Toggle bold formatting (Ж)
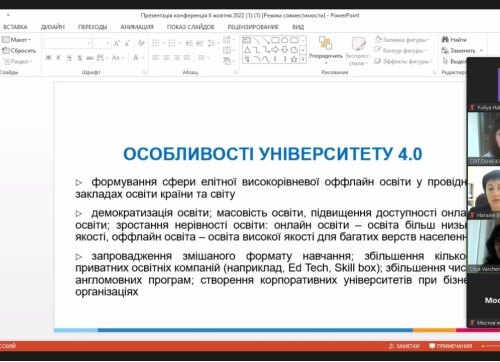500x362 pixels. [49, 58]
